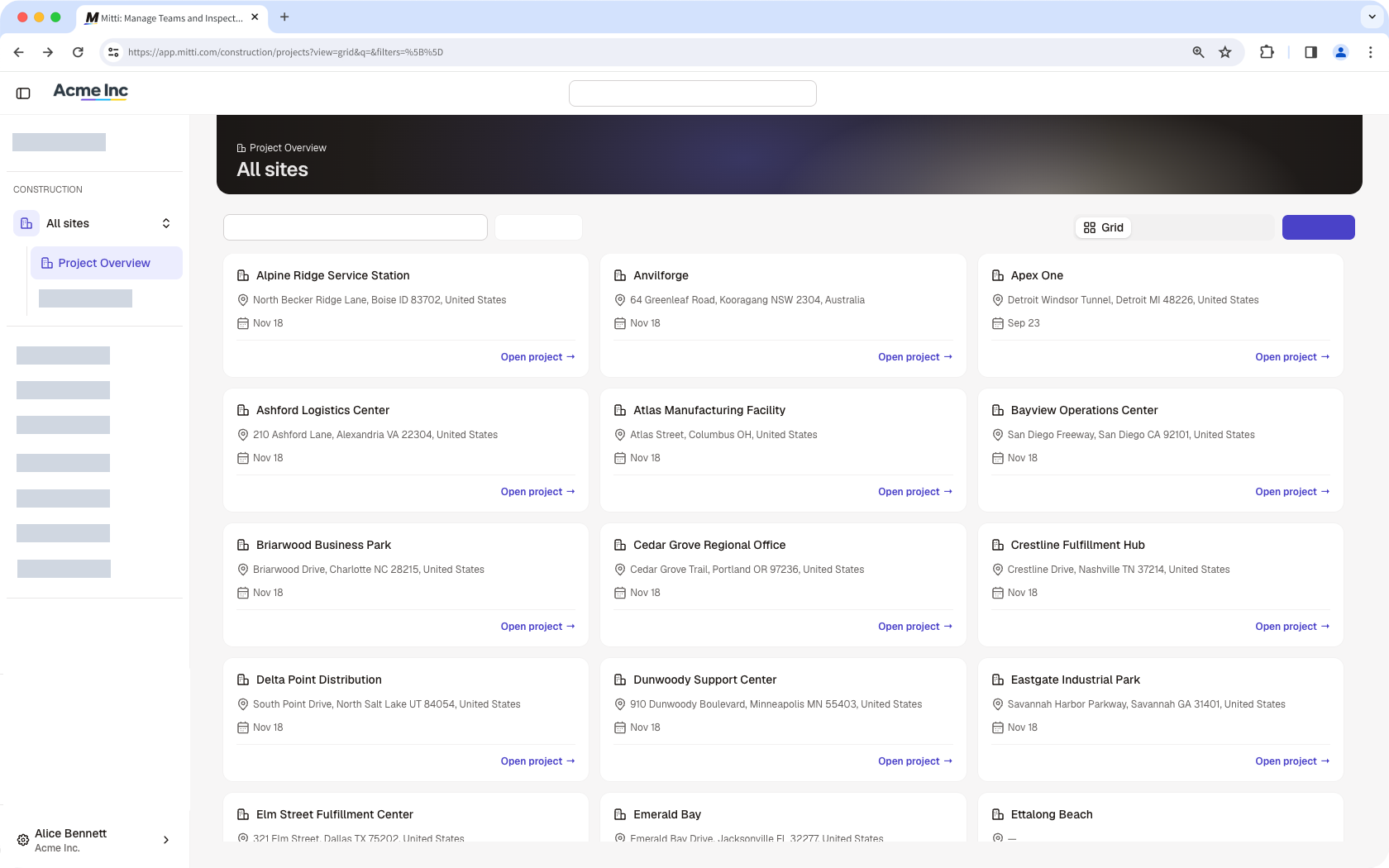Focus the top header search field
This screenshot has height=868, width=1389.
[x=693, y=93]
